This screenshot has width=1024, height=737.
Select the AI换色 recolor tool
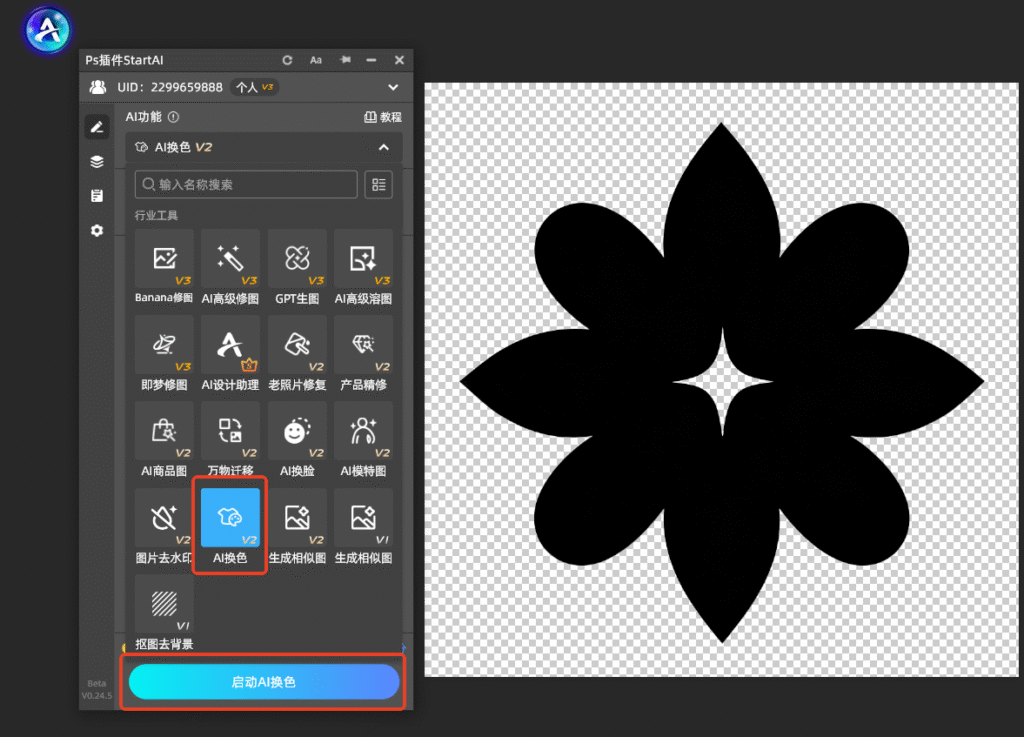pyautogui.click(x=230, y=526)
